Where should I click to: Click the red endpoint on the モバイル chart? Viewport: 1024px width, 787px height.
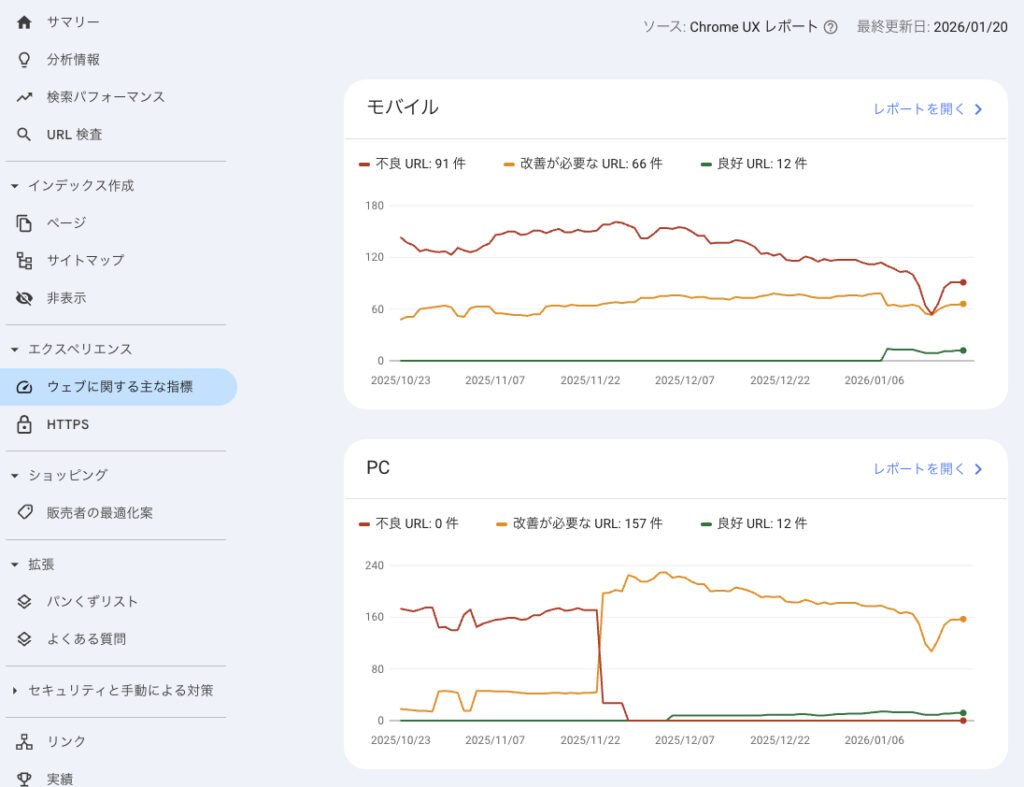point(963,282)
